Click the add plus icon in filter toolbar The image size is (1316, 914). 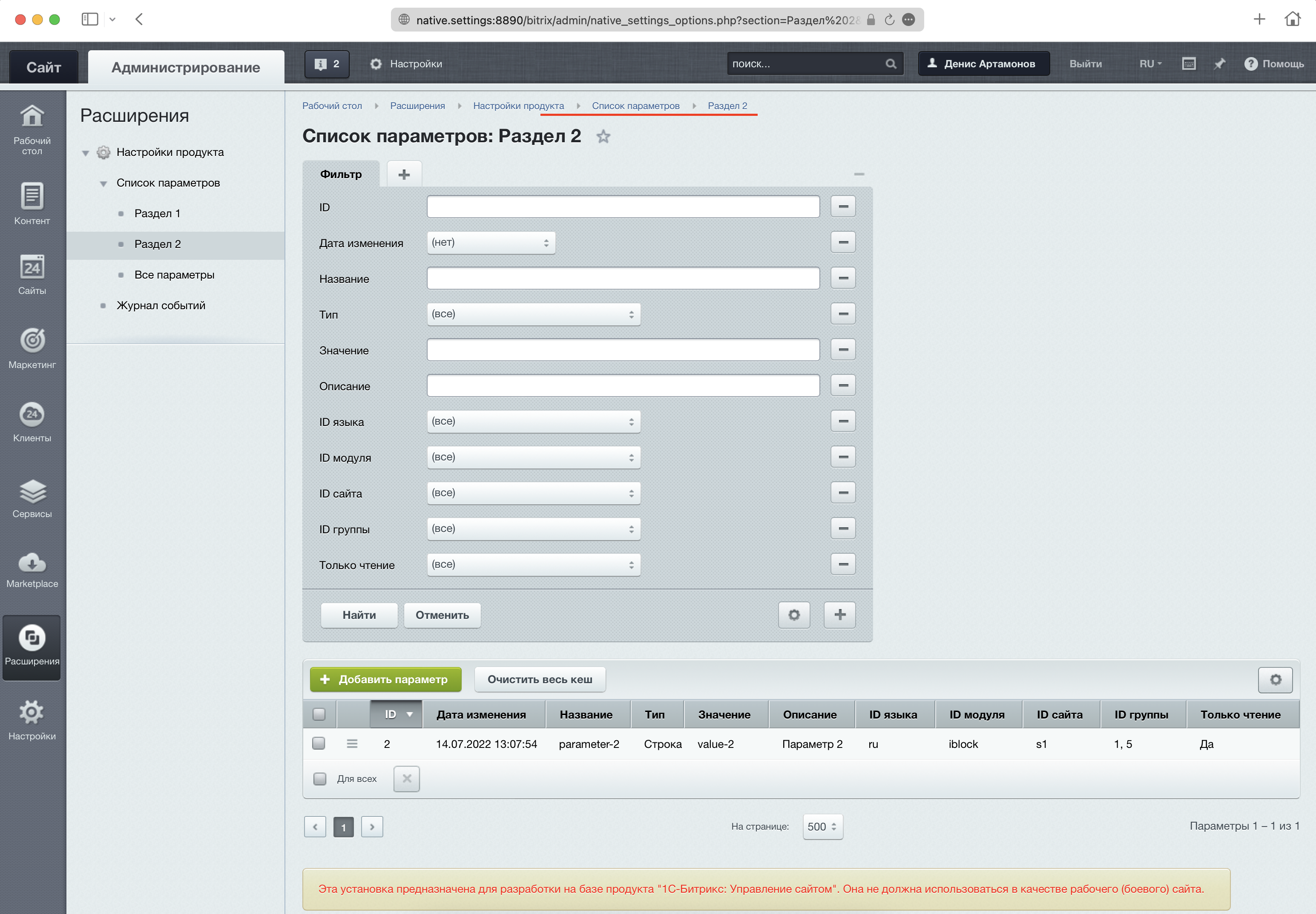405,175
